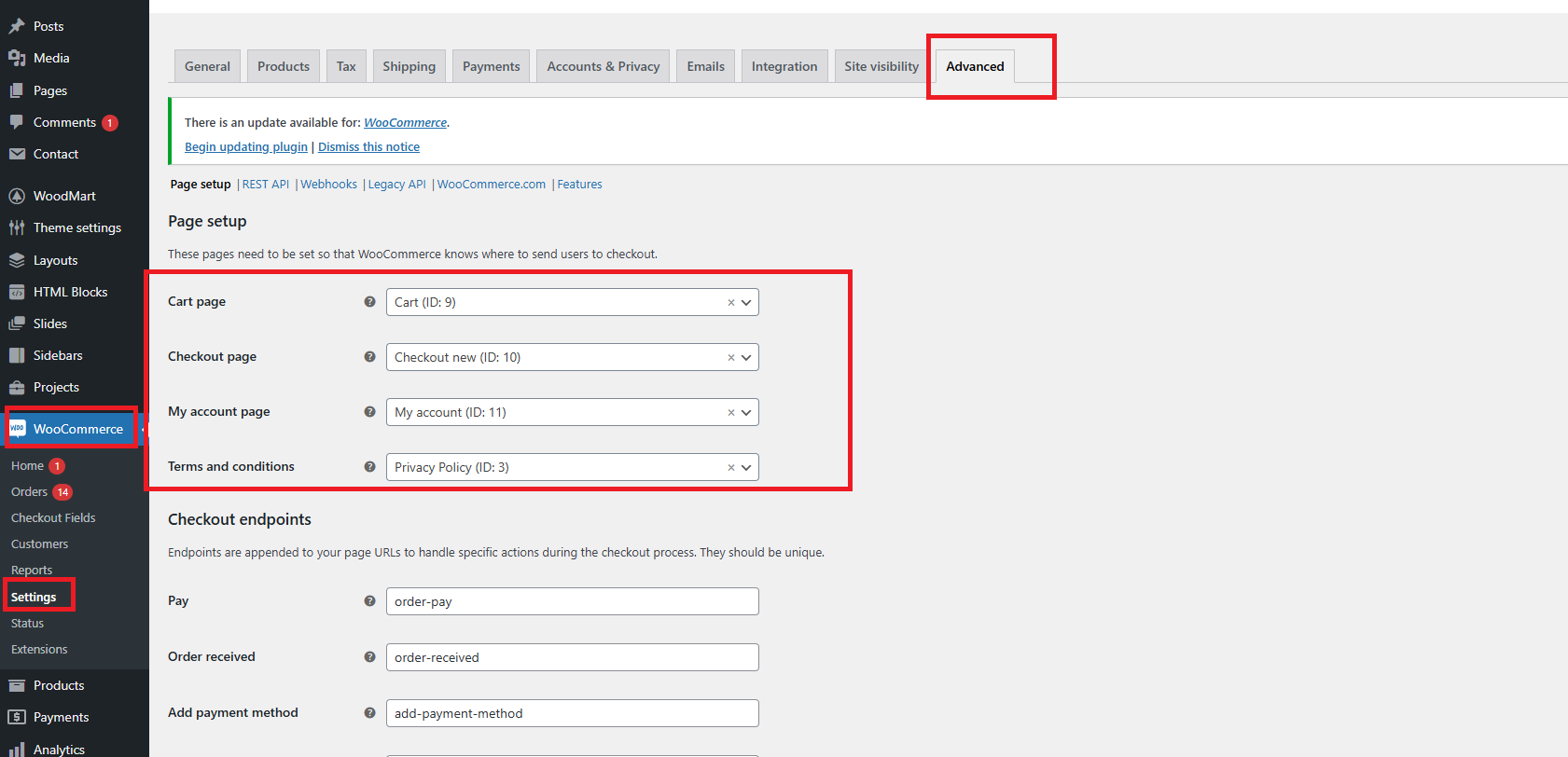Click help icon beside Terms and conditions
1568x757 pixels.
(369, 466)
